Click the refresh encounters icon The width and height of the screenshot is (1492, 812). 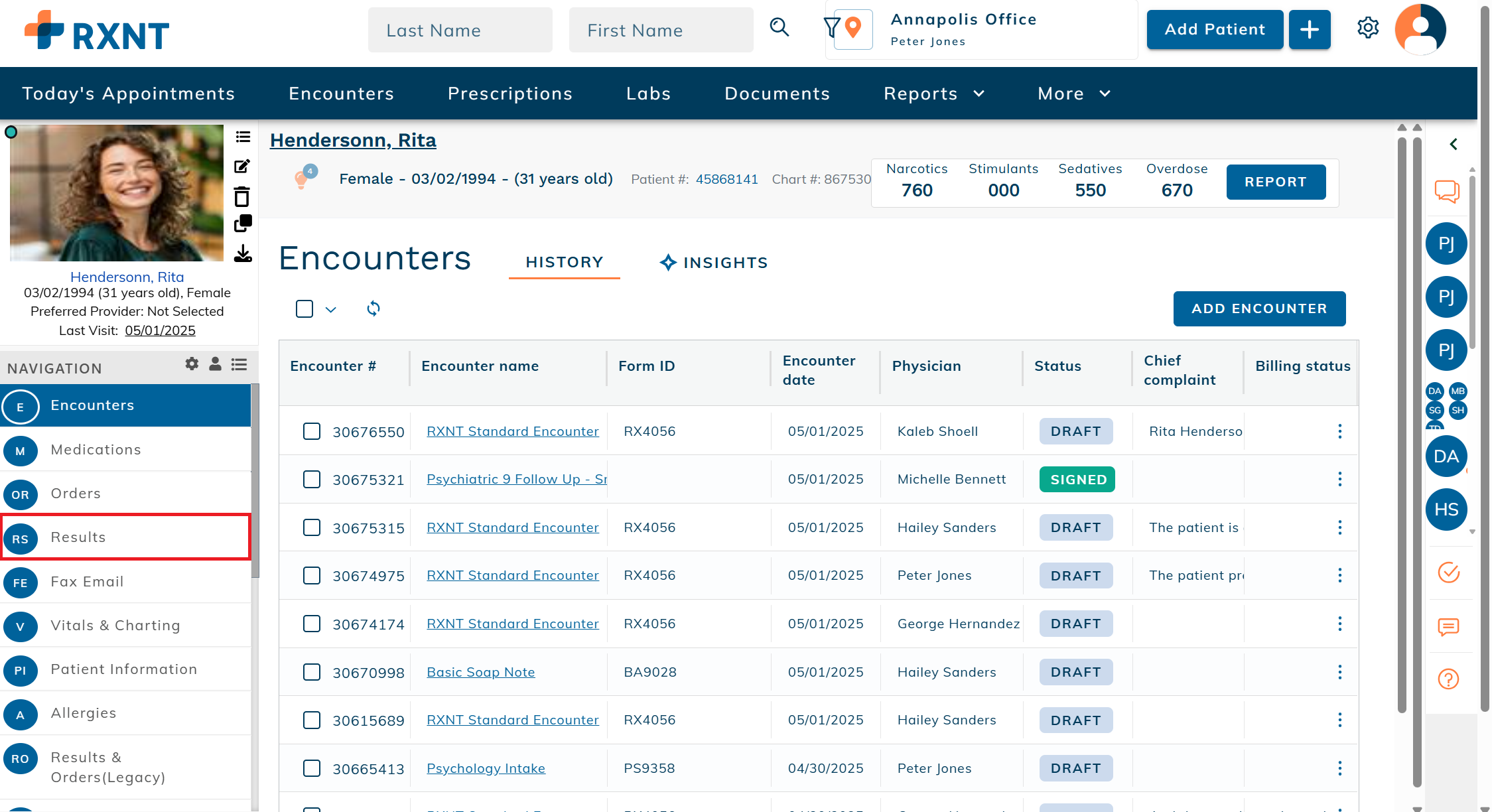(373, 308)
